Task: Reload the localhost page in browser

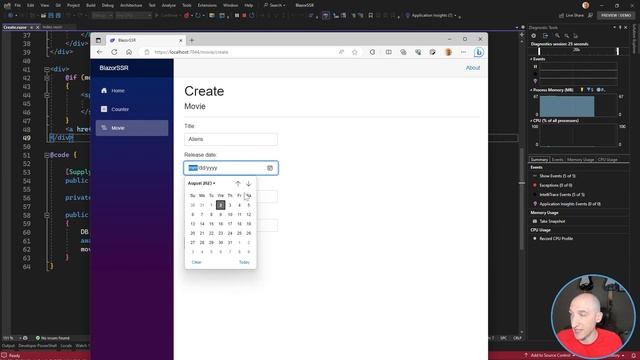Action: (x=114, y=52)
